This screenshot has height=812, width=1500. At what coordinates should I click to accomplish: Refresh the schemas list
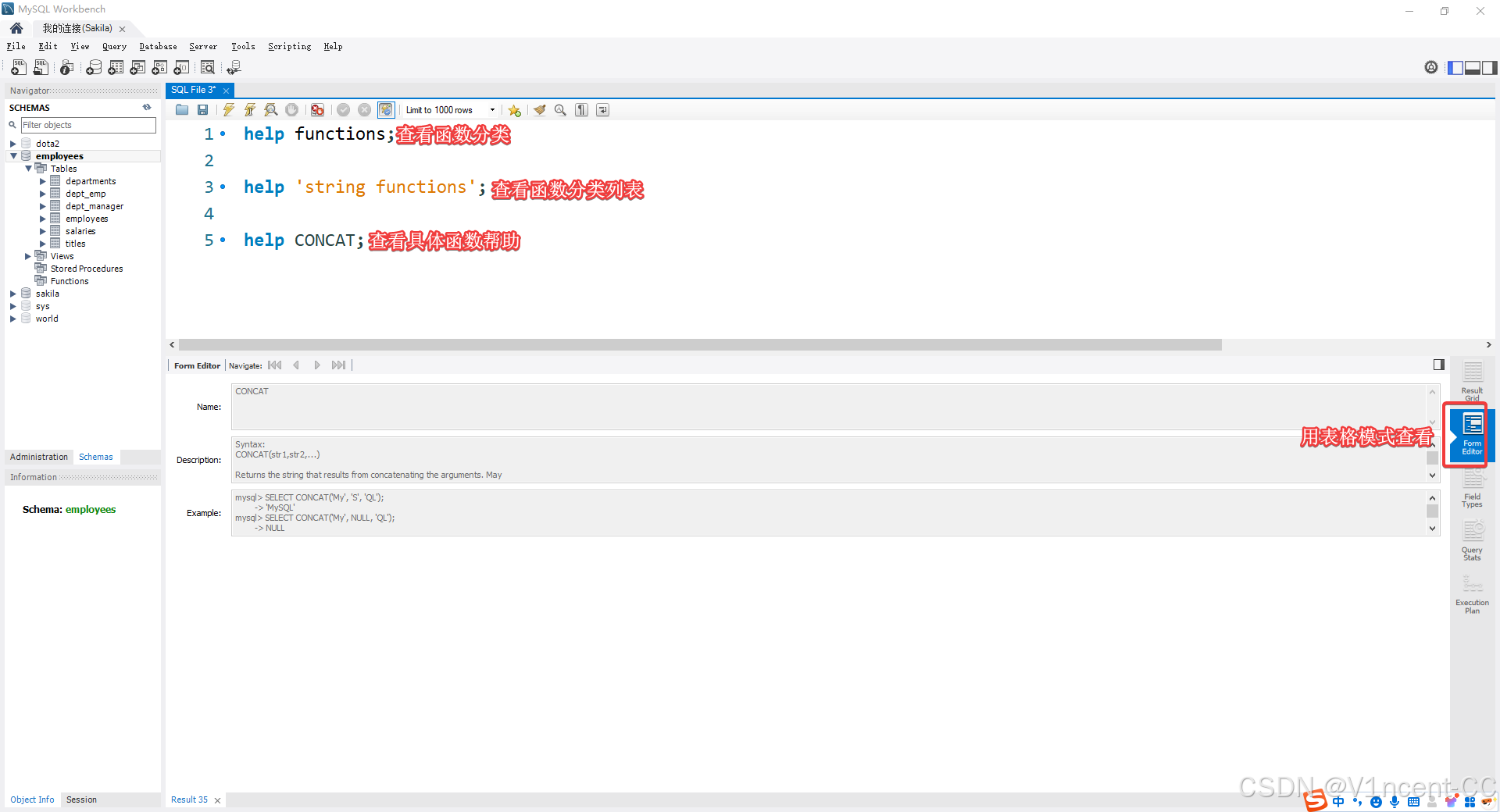[147, 108]
